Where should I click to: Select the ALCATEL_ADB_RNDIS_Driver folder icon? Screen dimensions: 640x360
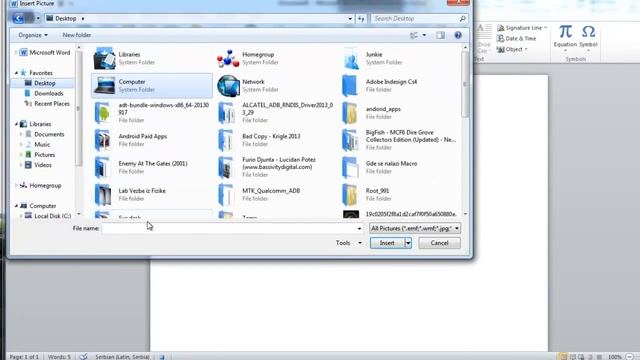227,113
